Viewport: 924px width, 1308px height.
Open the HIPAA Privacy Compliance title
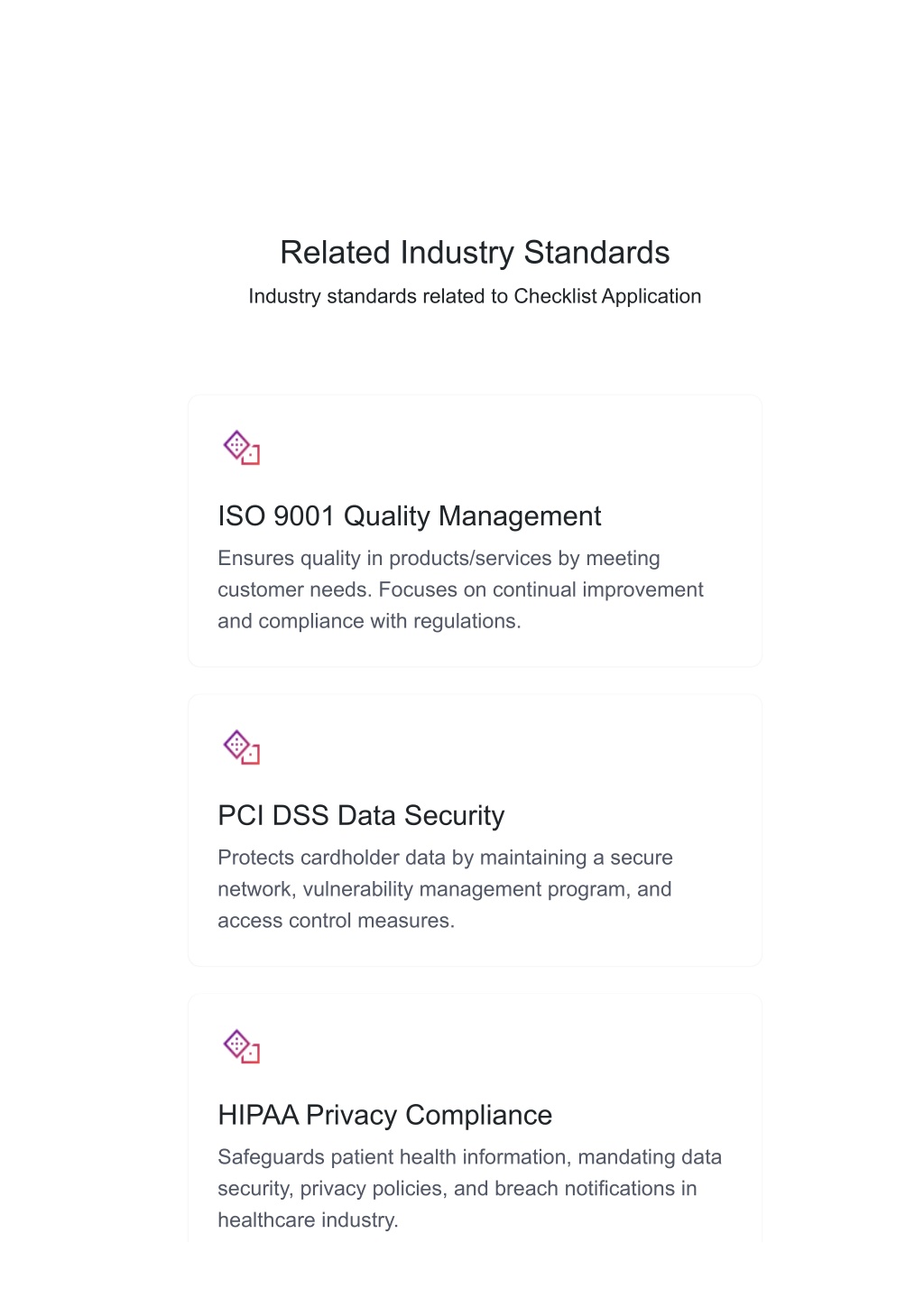click(384, 1116)
